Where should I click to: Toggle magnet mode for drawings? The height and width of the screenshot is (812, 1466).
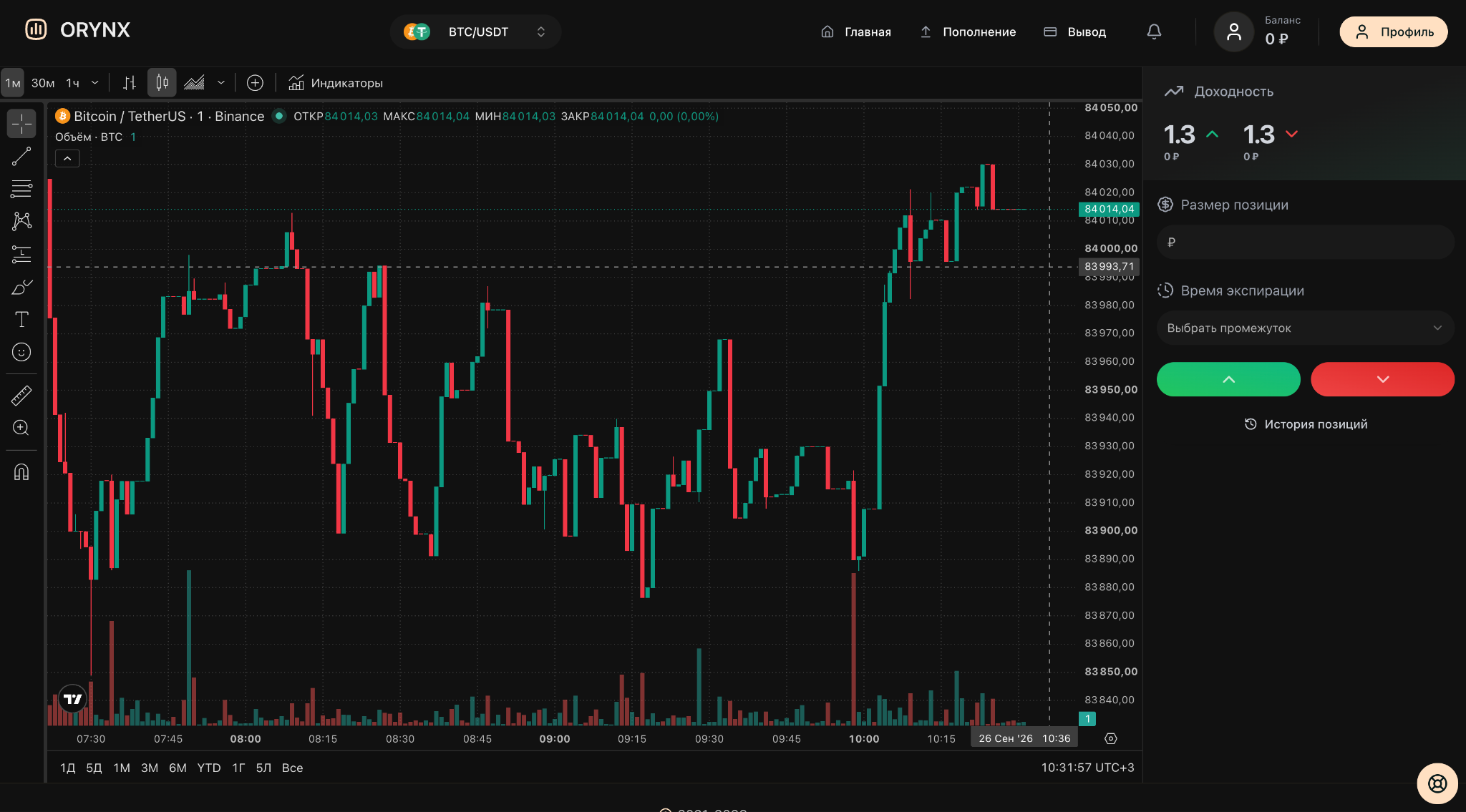(x=21, y=471)
